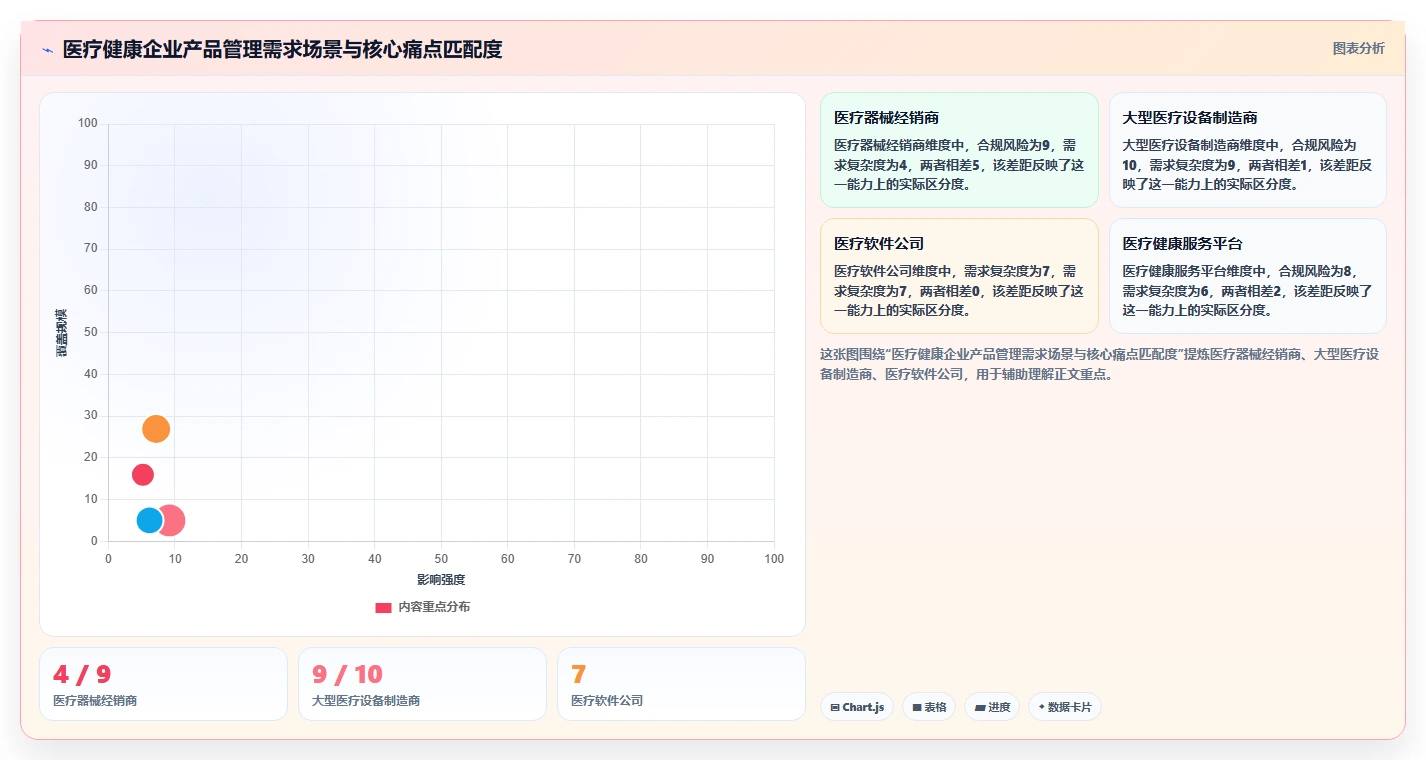Screen dimensions: 1426x760
Task: Click 大型医疗设备制造商 label under 9 / 10
Action: pos(366,701)
